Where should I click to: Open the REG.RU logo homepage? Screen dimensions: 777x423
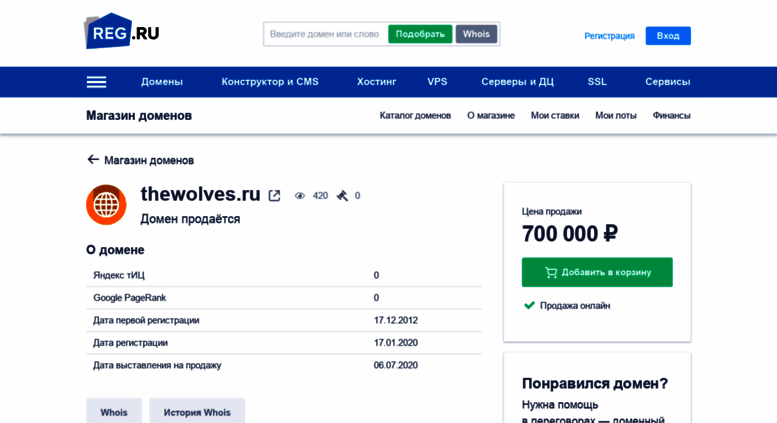(122, 31)
